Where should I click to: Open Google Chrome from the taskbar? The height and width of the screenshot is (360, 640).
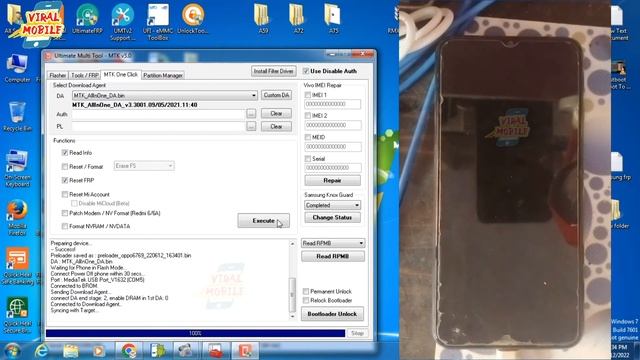[129, 351]
